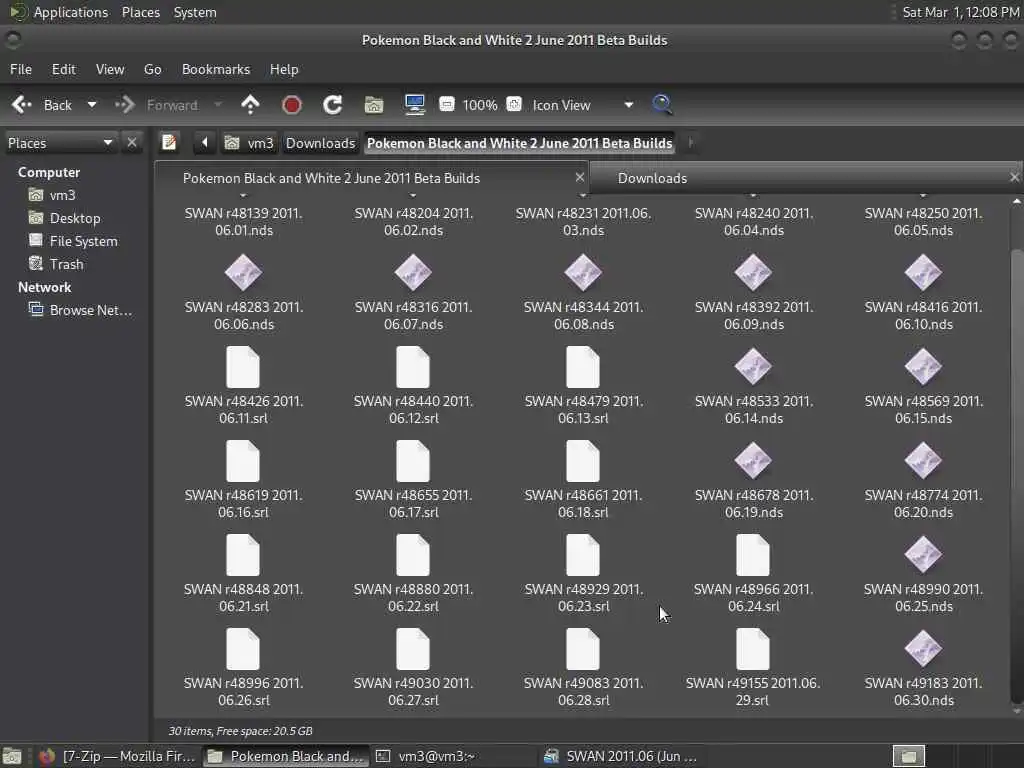Image resolution: width=1024 pixels, height=768 pixels.
Task: Open the Bookmarks menu
Action: 216,69
